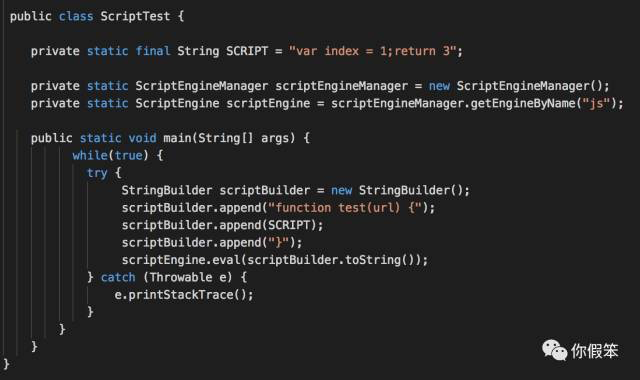Click the scriptBuilder.append(SCRIPT) line
This screenshot has height=380, width=640.
pos(222,225)
